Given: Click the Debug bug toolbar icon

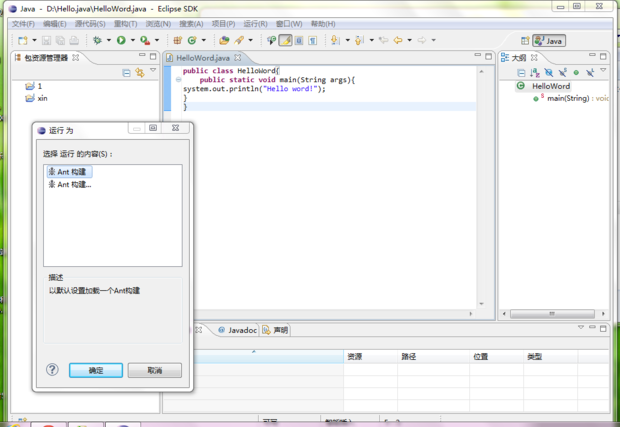Looking at the screenshot, I should (x=97, y=41).
